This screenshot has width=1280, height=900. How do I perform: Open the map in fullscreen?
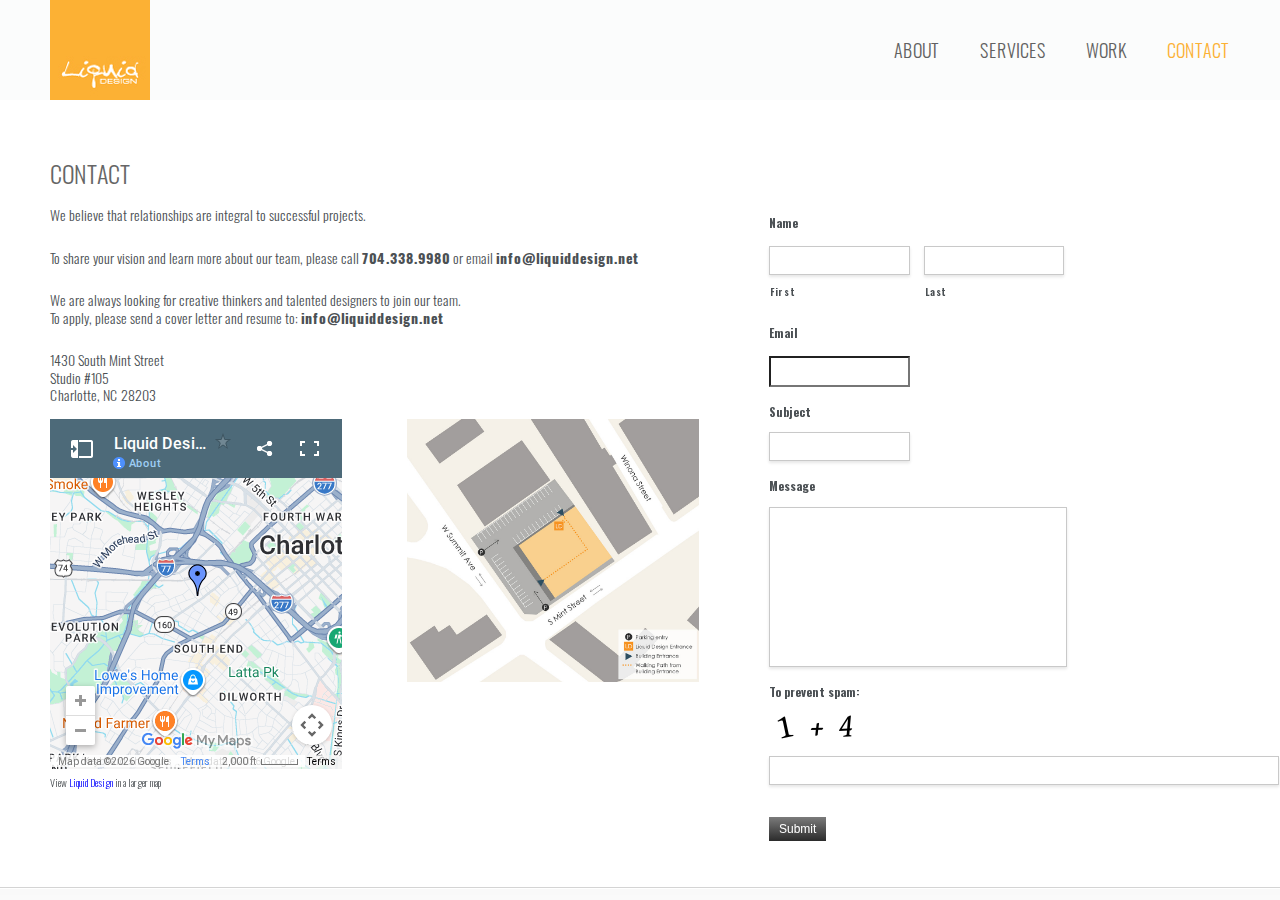[310, 449]
